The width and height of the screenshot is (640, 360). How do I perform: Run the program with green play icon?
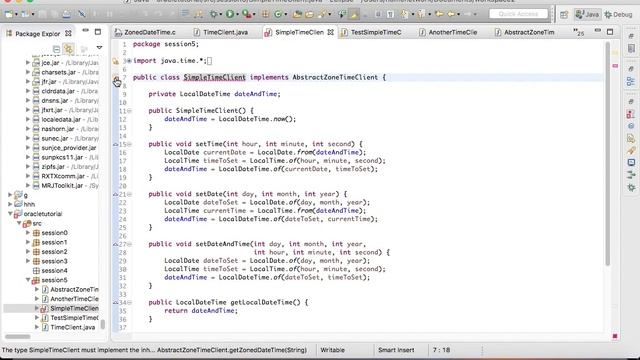tap(230, 14)
